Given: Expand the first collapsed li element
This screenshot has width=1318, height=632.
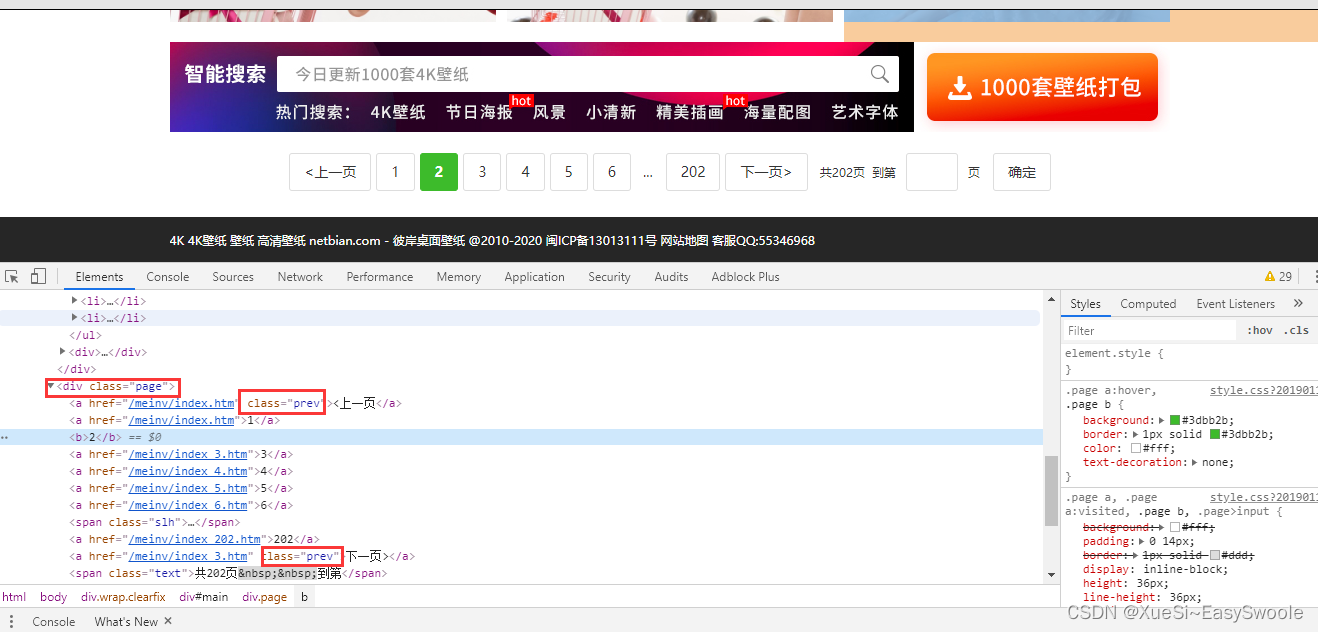Looking at the screenshot, I should coord(74,300).
